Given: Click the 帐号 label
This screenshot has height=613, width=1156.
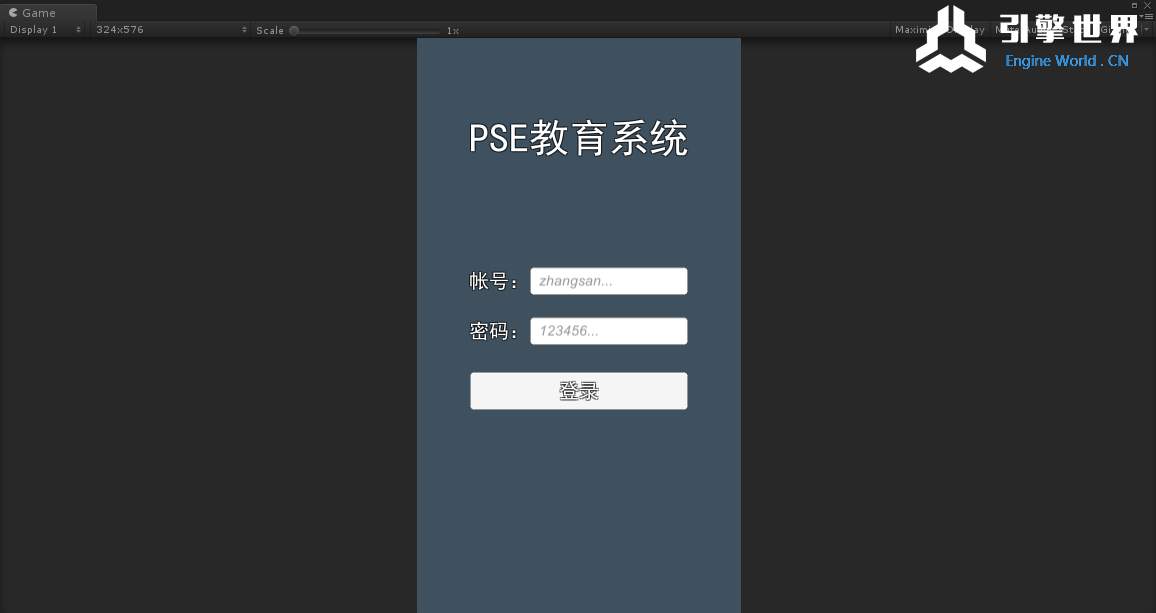Looking at the screenshot, I should pos(493,282).
